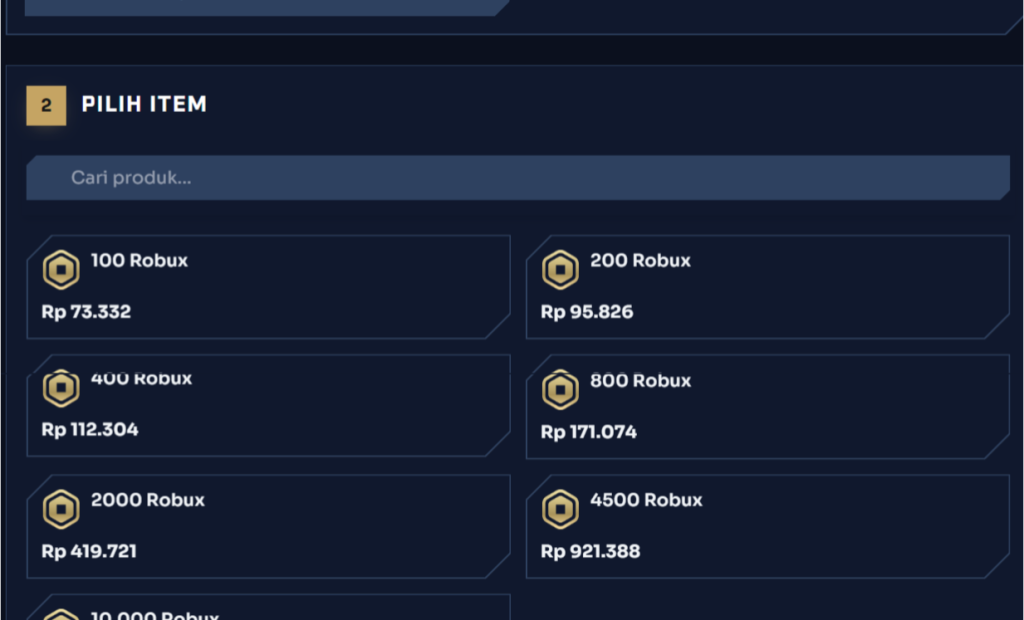
Task: Choose the 800 Robux package
Action: (x=768, y=406)
